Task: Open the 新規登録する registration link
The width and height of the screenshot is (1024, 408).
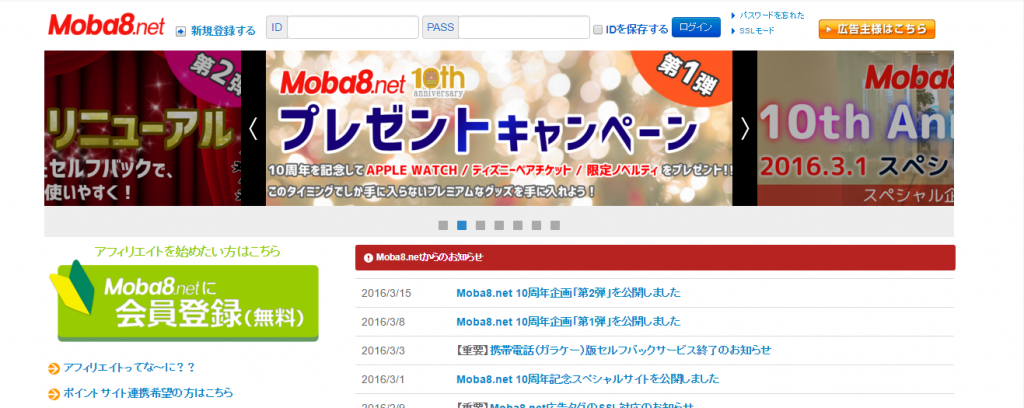Action: point(223,31)
